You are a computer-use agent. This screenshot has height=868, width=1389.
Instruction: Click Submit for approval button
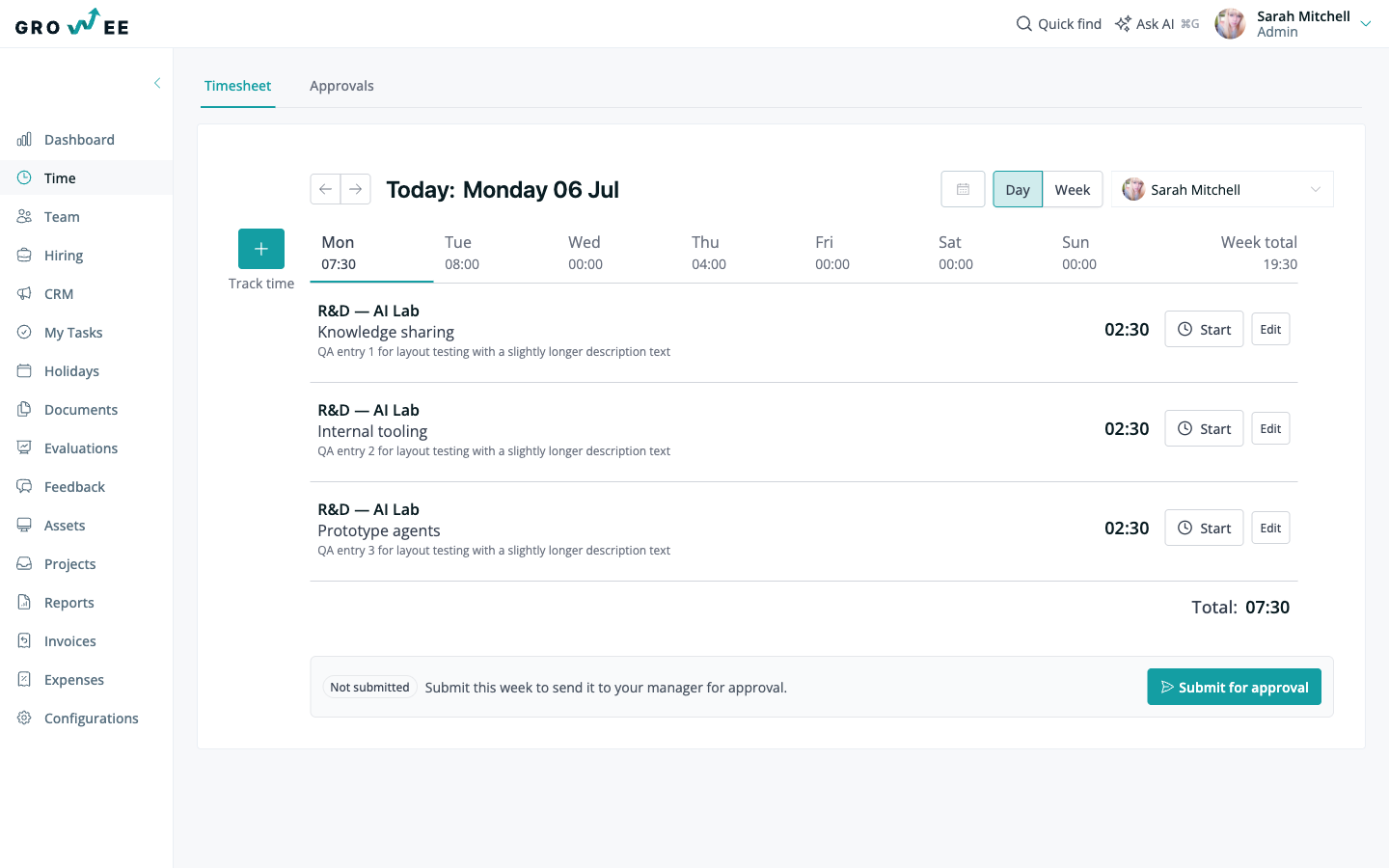coord(1234,687)
